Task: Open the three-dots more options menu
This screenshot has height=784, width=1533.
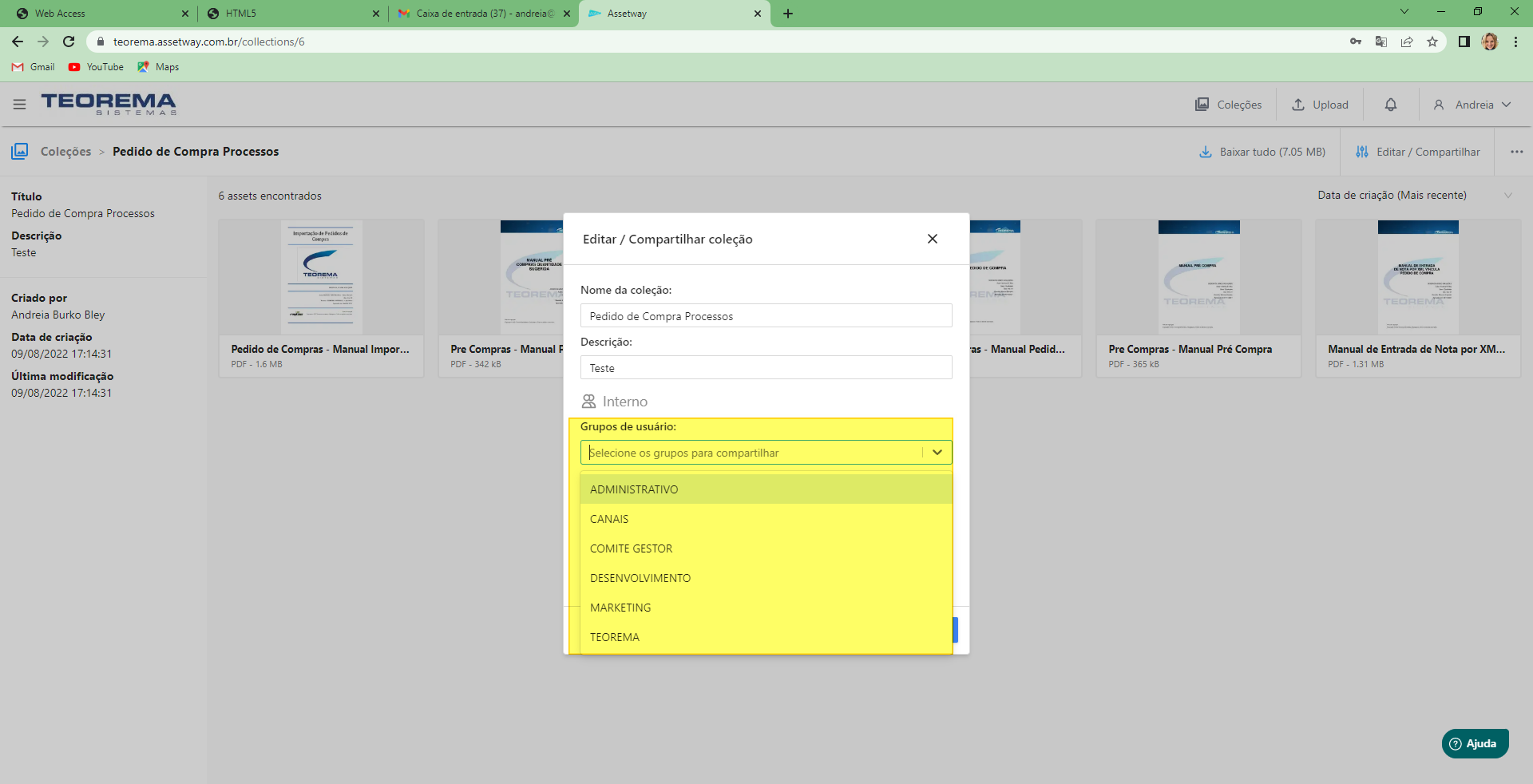Action: (1516, 152)
